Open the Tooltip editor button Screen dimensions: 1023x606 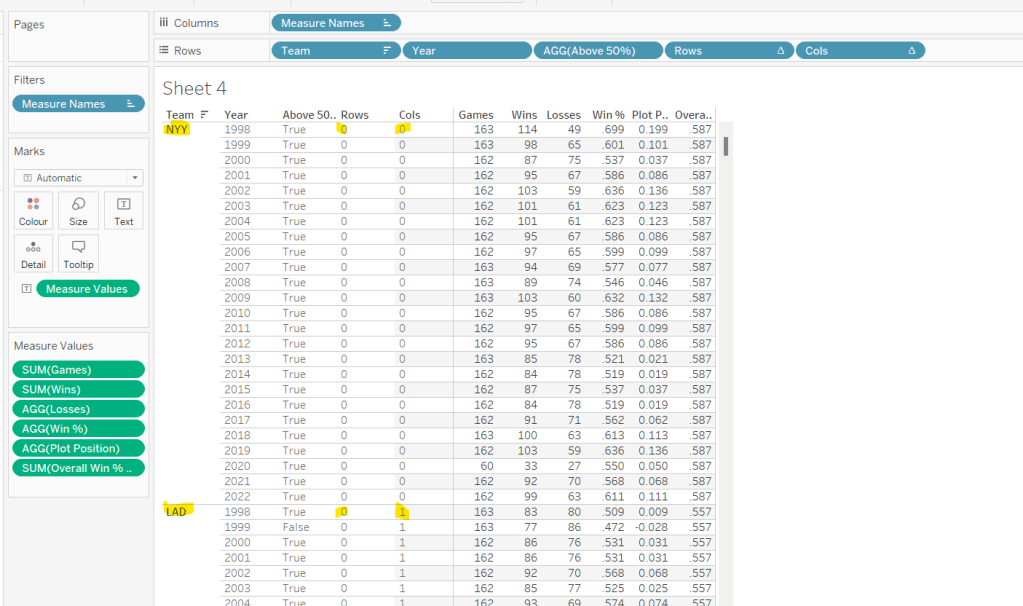coord(78,254)
